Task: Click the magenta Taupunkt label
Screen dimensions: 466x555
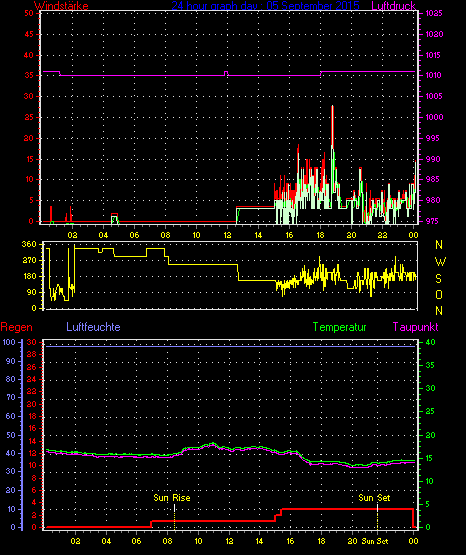Action: 415,327
